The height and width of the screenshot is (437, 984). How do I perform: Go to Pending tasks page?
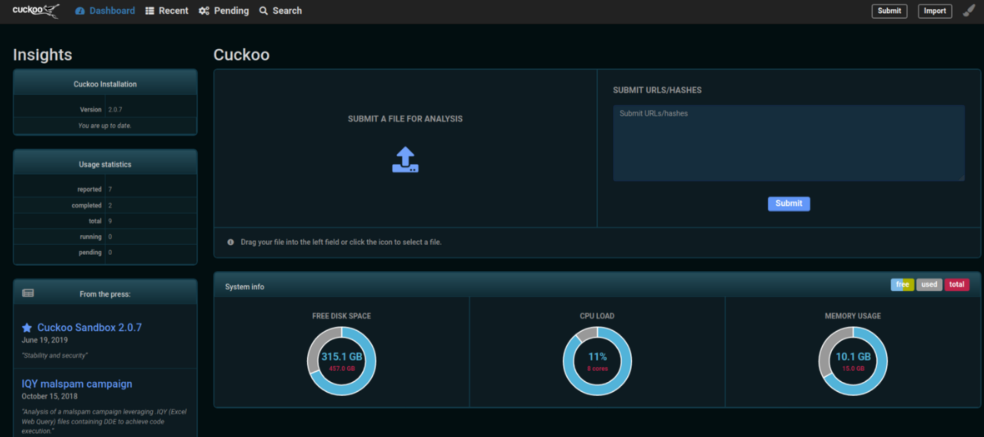click(x=223, y=11)
